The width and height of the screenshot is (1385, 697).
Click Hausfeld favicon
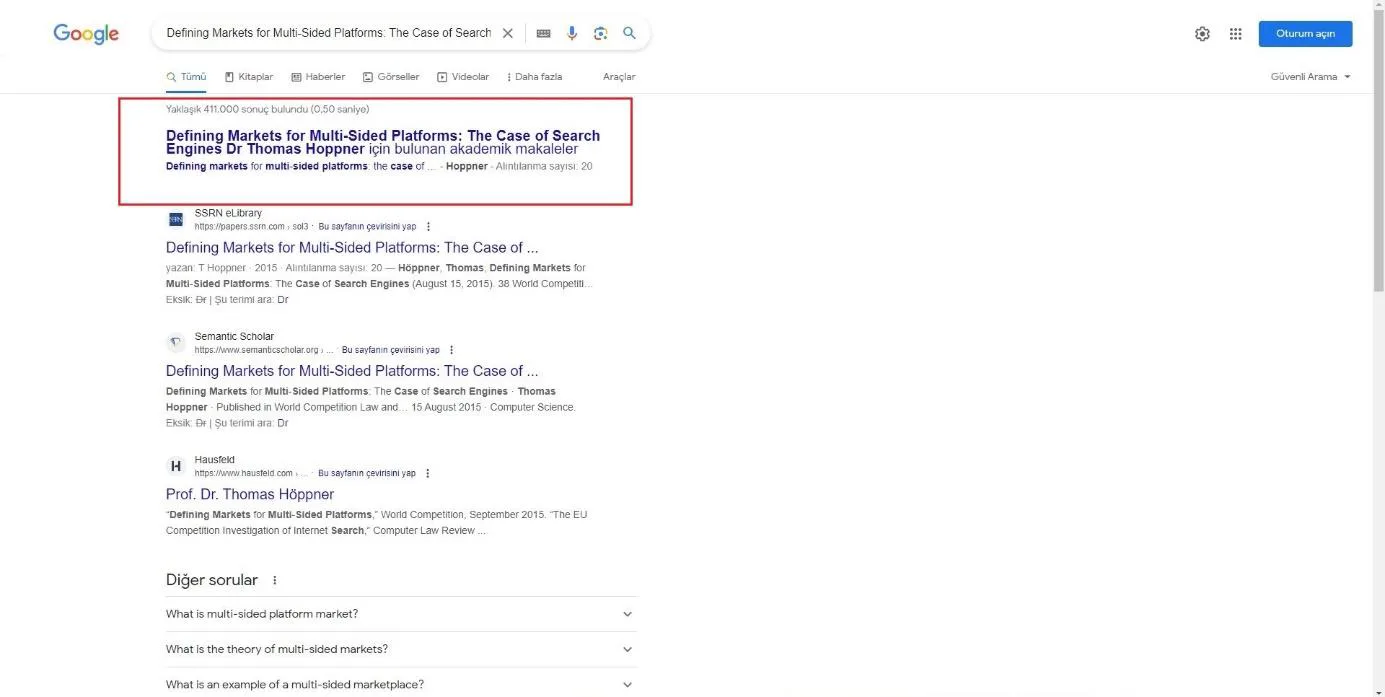tap(175, 466)
